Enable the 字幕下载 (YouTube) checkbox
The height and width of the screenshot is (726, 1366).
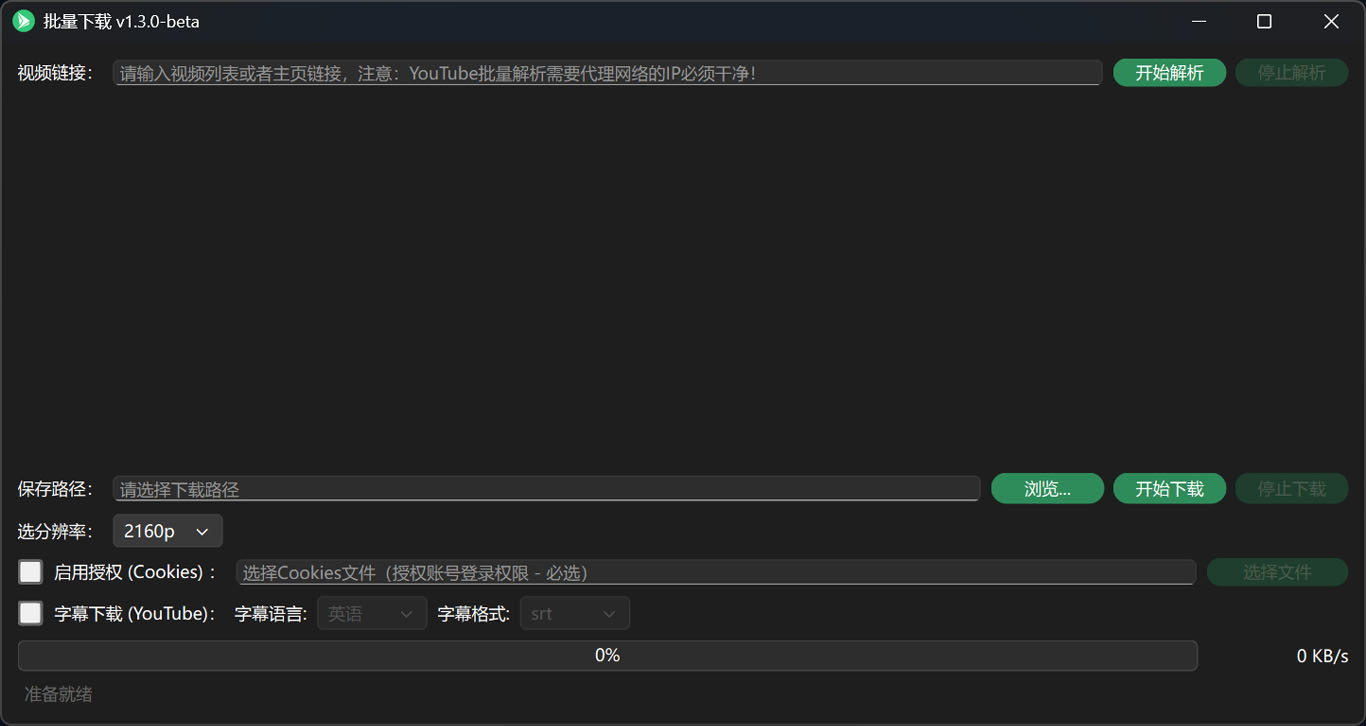30,613
